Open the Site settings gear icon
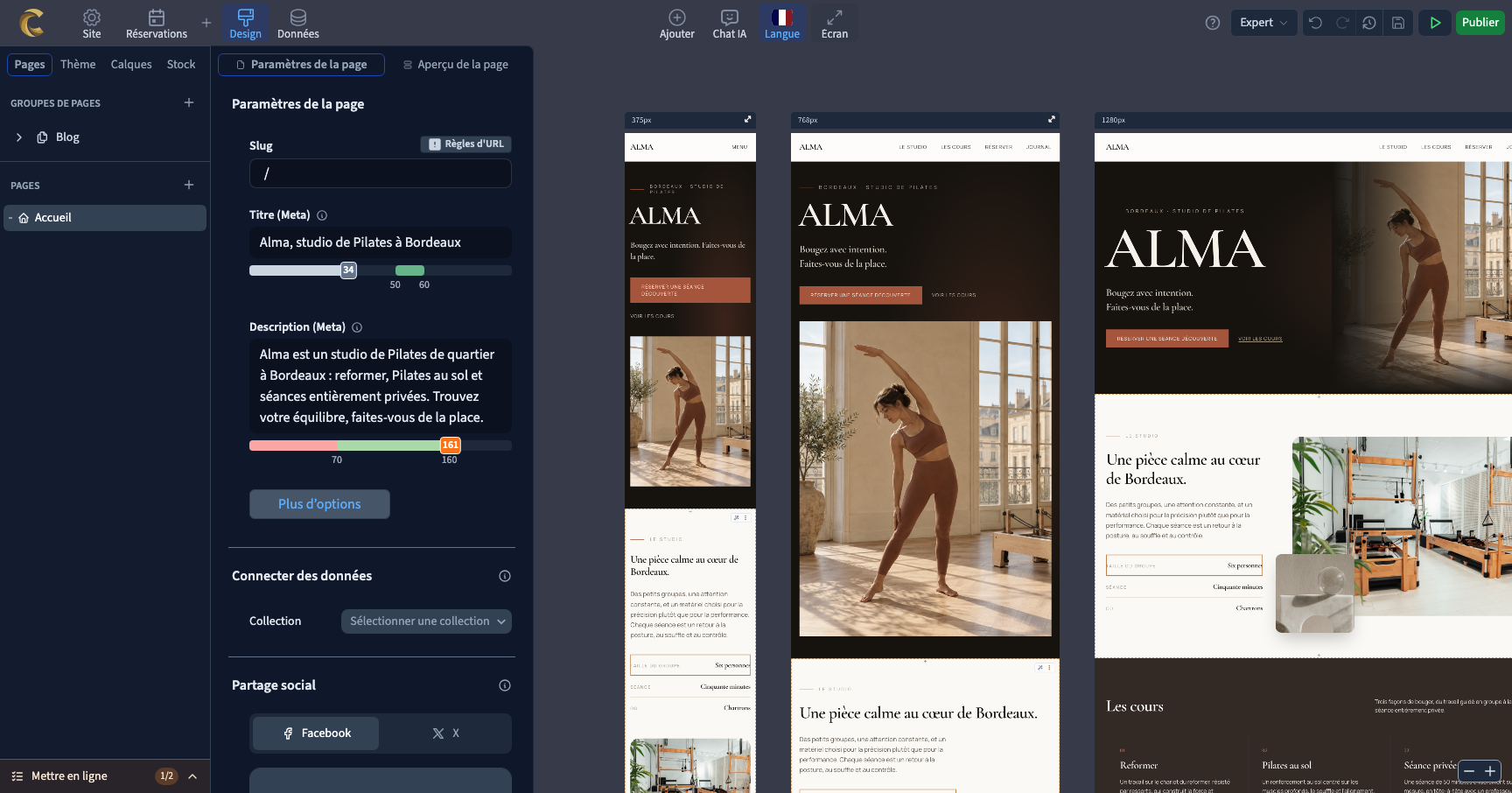Image resolution: width=1512 pixels, height=793 pixels. pos(92,18)
